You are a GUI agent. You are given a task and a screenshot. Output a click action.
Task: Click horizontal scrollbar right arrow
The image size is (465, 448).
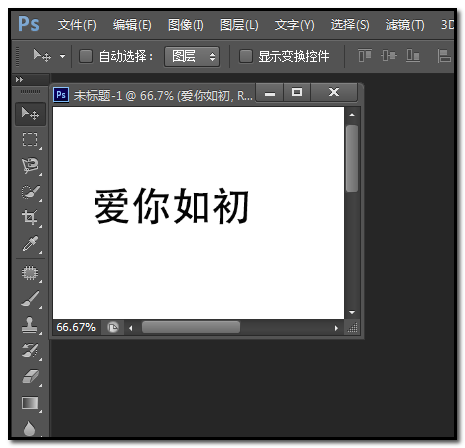coord(336,328)
